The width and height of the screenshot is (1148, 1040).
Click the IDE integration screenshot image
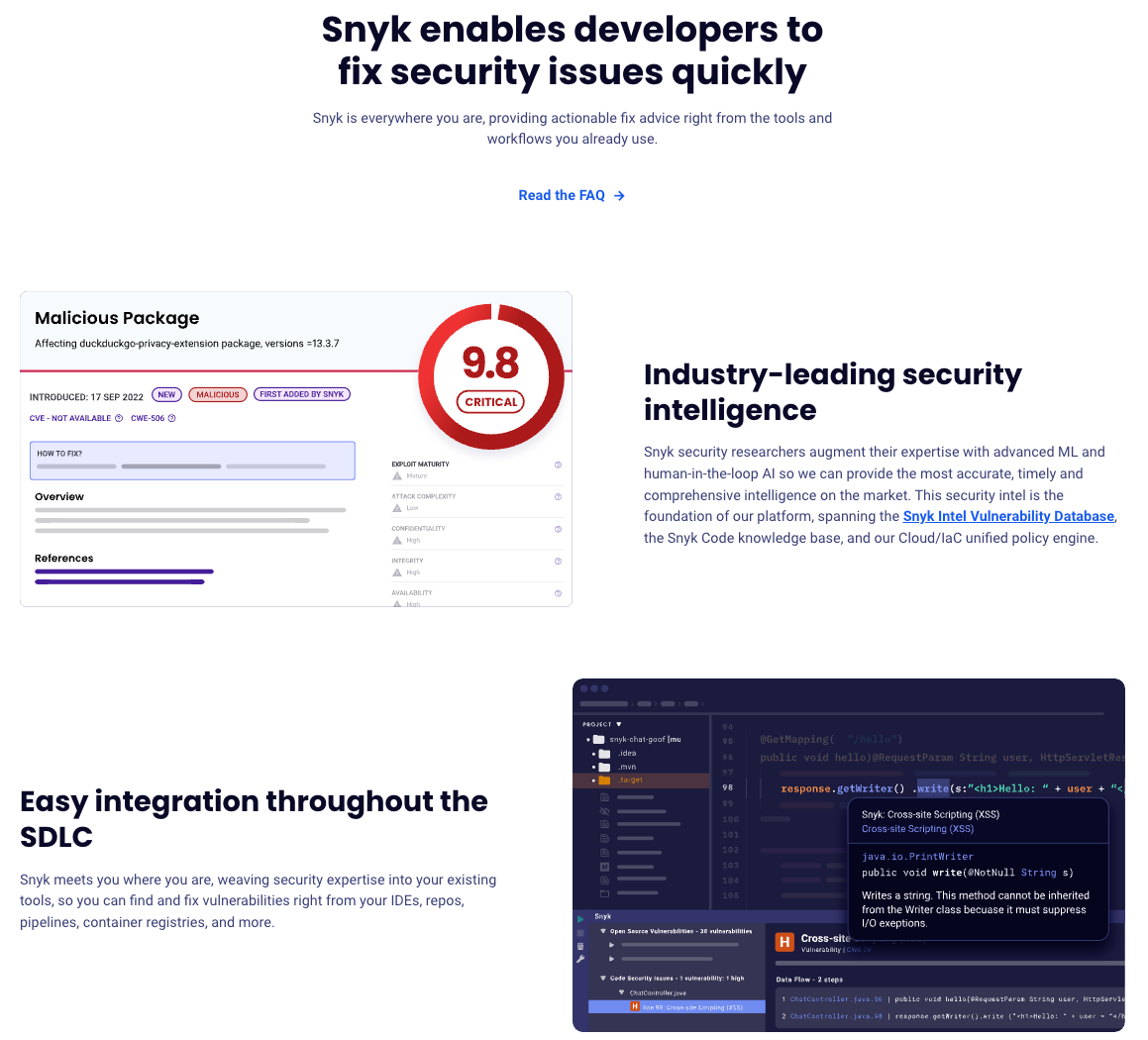point(849,855)
